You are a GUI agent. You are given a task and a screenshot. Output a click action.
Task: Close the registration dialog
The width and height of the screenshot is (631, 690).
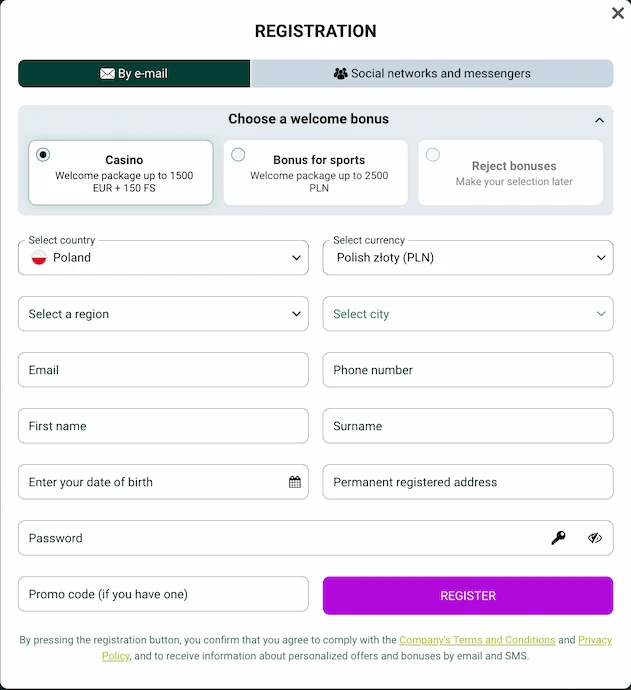click(618, 13)
